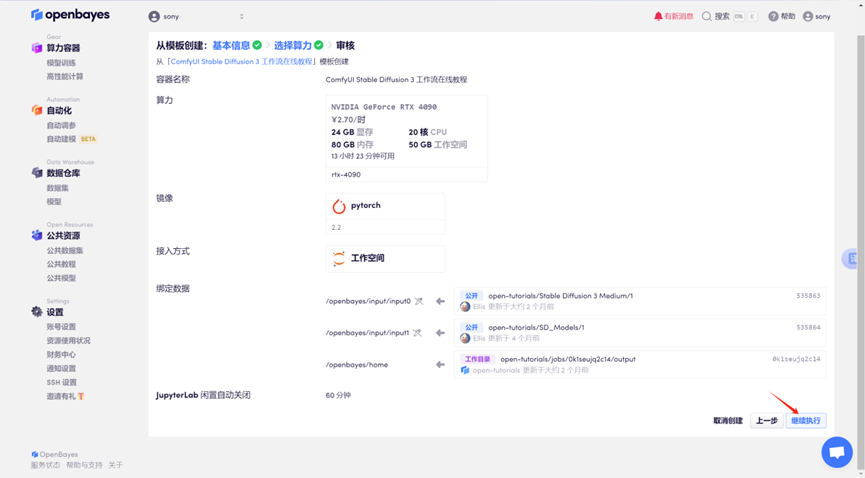Screen dimensions: 865x478
Task: Click the 设置 gear icon
Action: pos(37,312)
